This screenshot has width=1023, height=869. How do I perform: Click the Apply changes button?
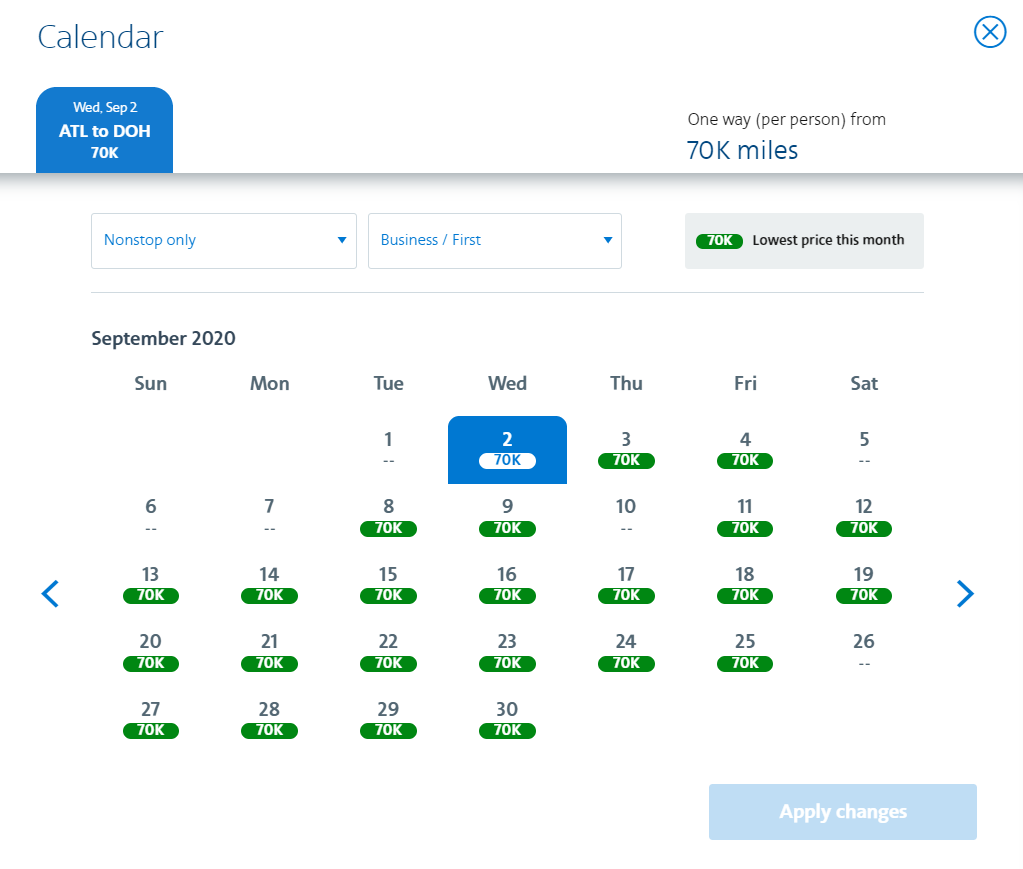coord(842,812)
